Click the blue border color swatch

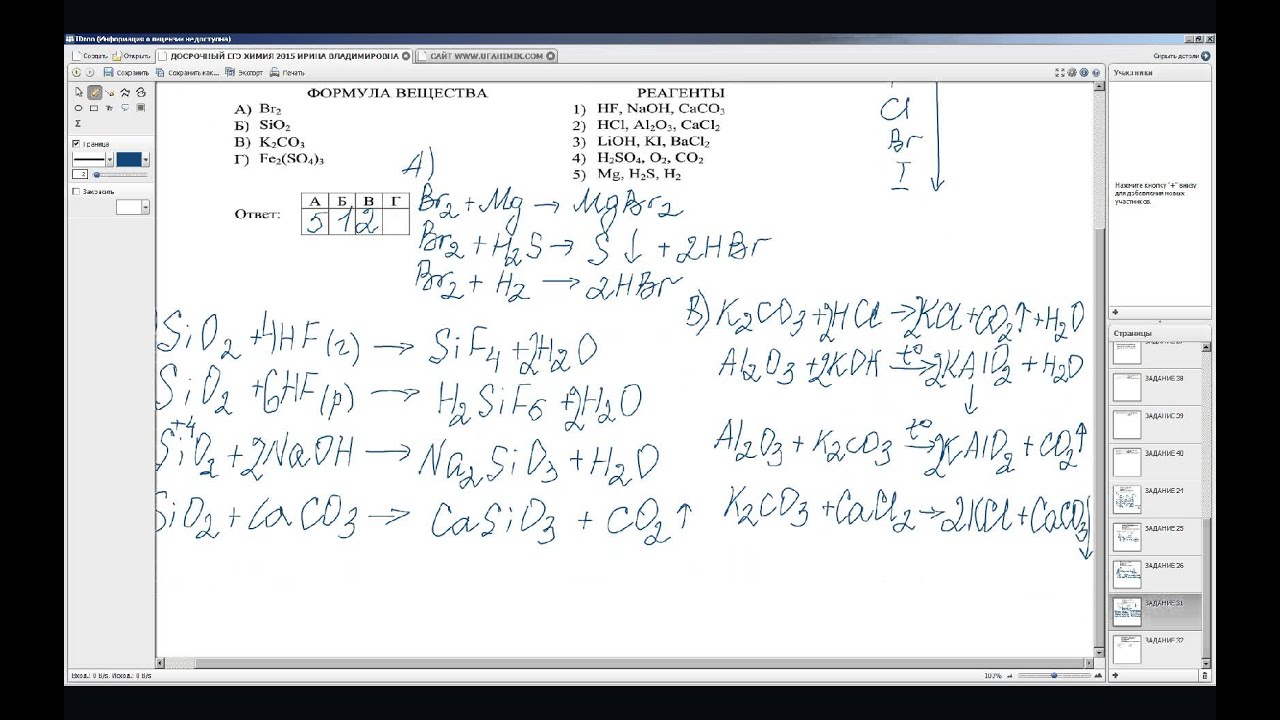coord(129,159)
